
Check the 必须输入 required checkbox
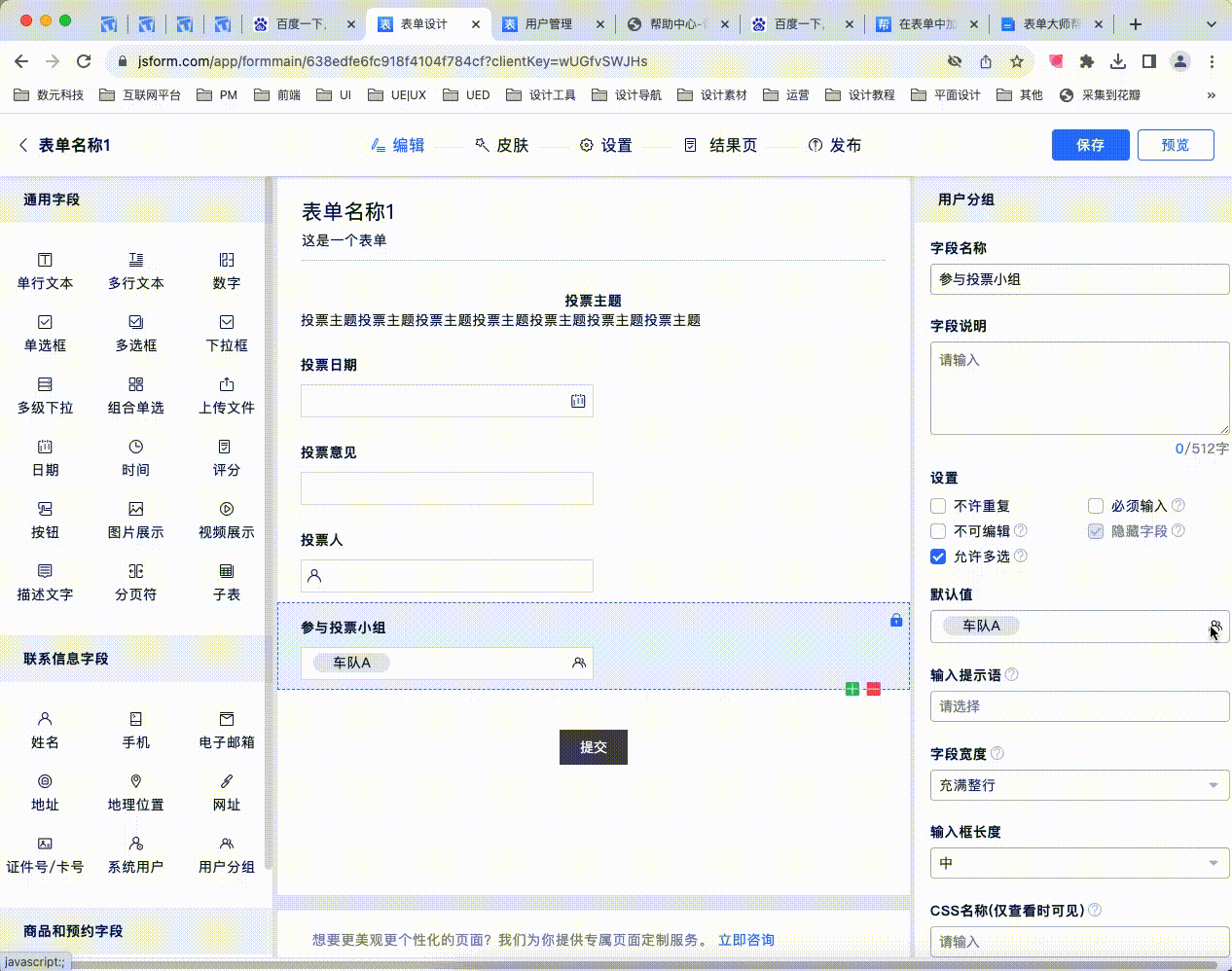point(1096,506)
